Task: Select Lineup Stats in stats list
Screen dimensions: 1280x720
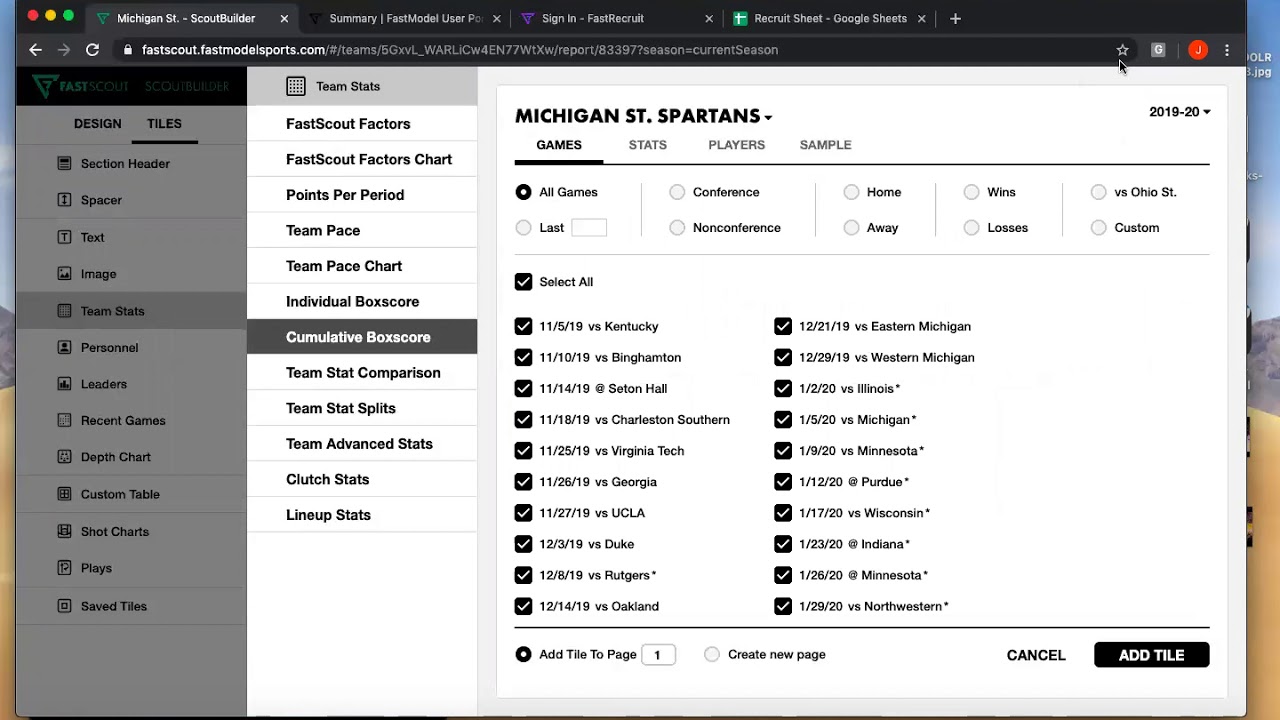Action: (362, 515)
